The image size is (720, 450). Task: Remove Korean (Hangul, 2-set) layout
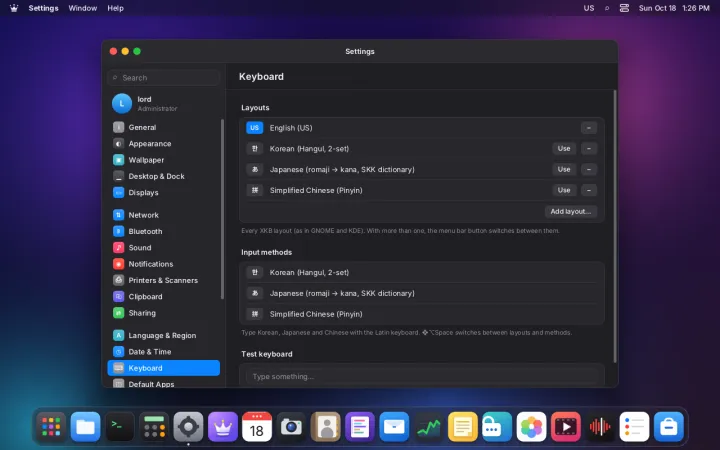point(589,148)
